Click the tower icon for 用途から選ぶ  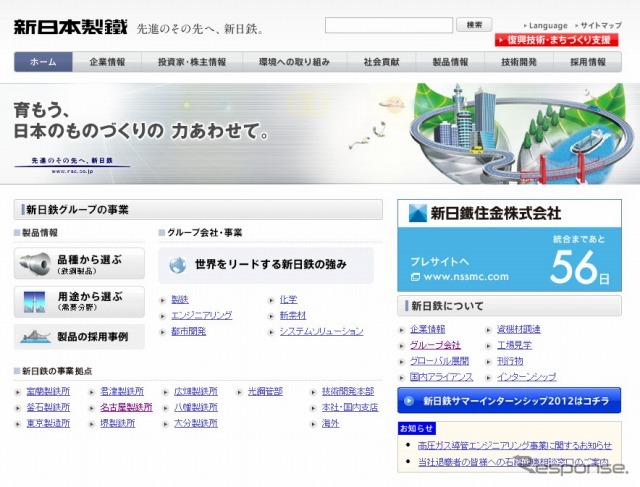click(x=34, y=302)
